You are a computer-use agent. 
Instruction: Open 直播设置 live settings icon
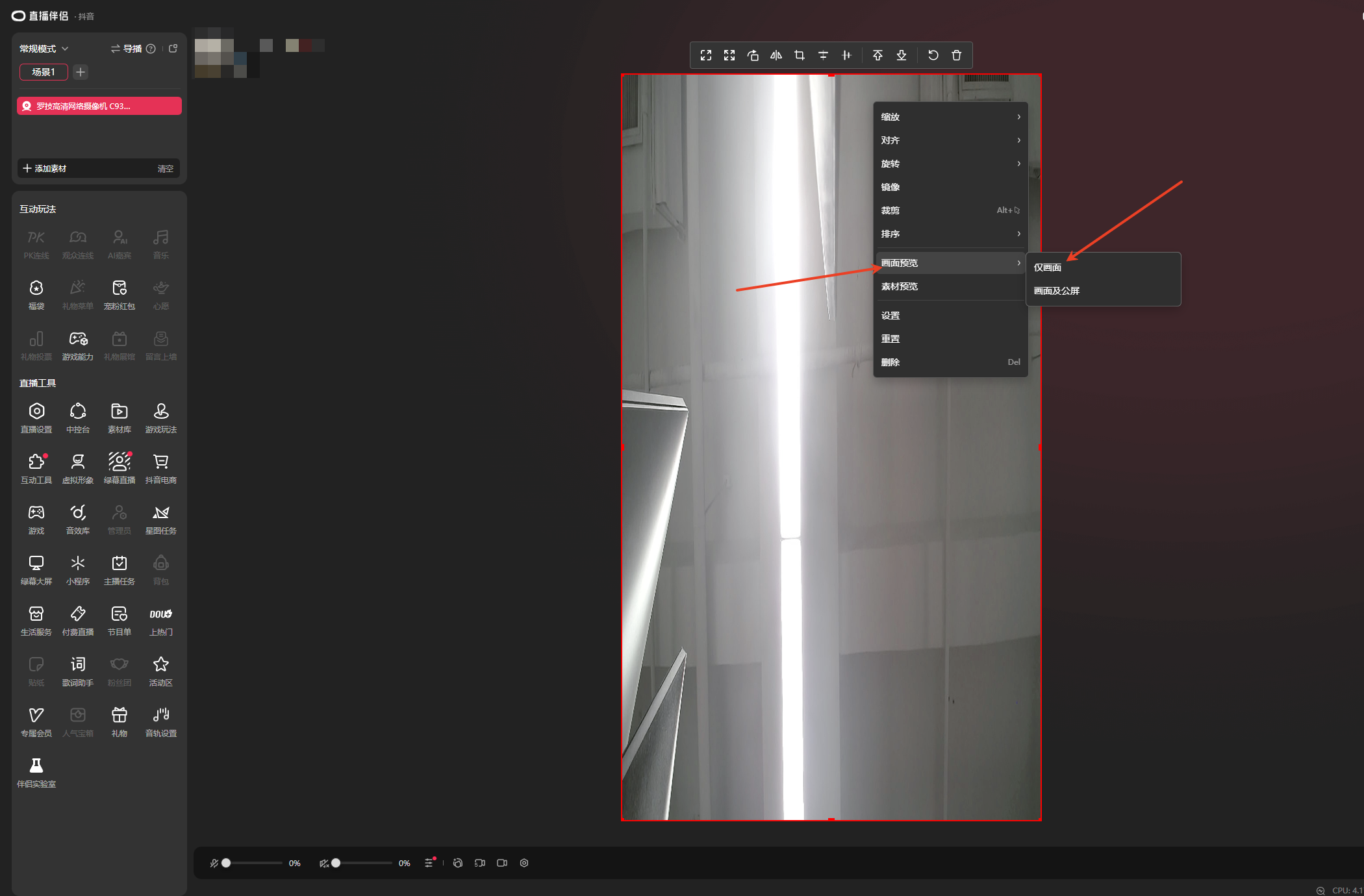tap(36, 417)
